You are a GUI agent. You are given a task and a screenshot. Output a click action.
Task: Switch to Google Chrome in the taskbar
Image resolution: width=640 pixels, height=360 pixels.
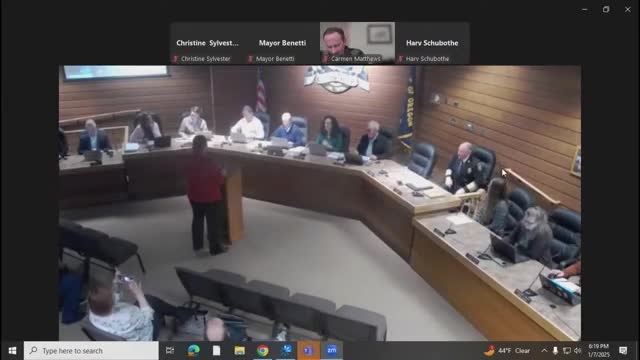click(x=262, y=351)
